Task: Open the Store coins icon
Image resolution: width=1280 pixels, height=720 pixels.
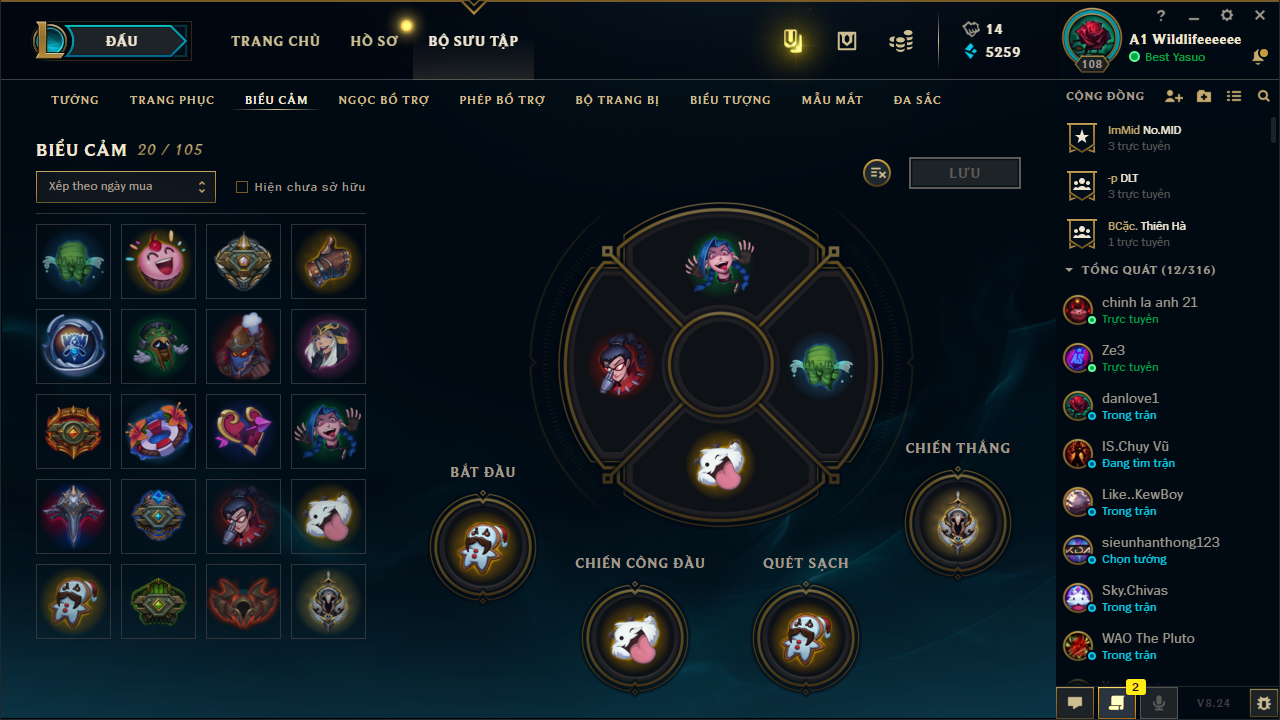Action: [901, 41]
